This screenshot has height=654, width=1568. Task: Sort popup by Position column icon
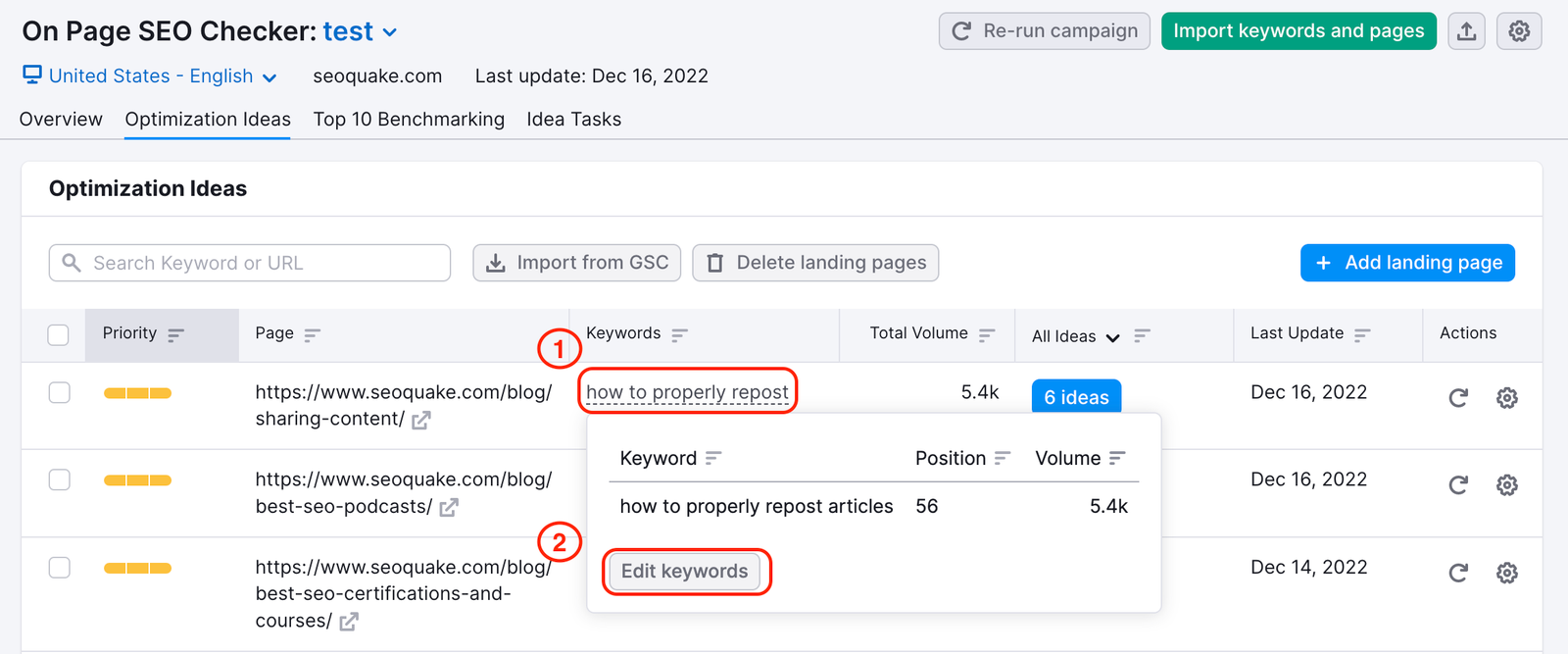point(1002,458)
